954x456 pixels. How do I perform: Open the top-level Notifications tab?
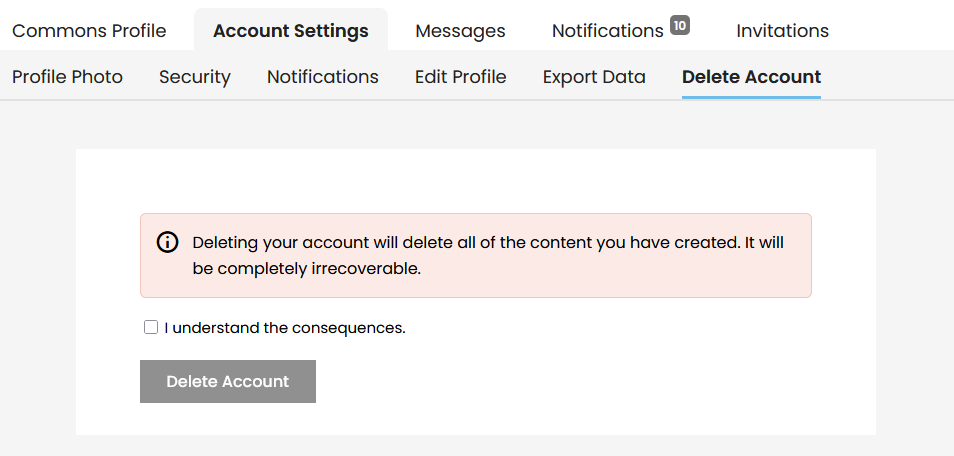point(607,31)
